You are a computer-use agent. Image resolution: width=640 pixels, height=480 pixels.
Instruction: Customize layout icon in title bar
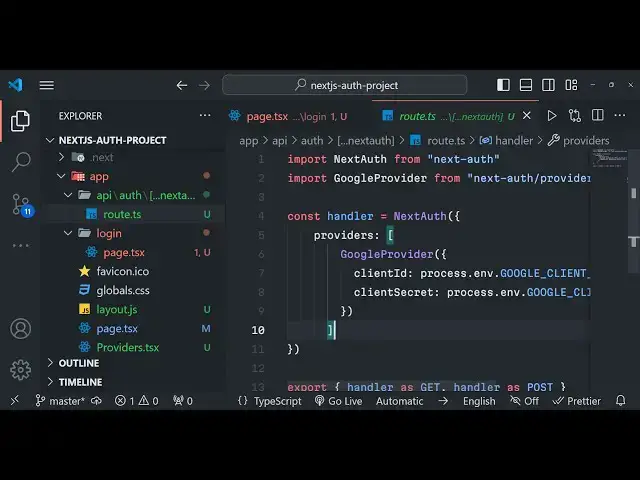tap(571, 85)
